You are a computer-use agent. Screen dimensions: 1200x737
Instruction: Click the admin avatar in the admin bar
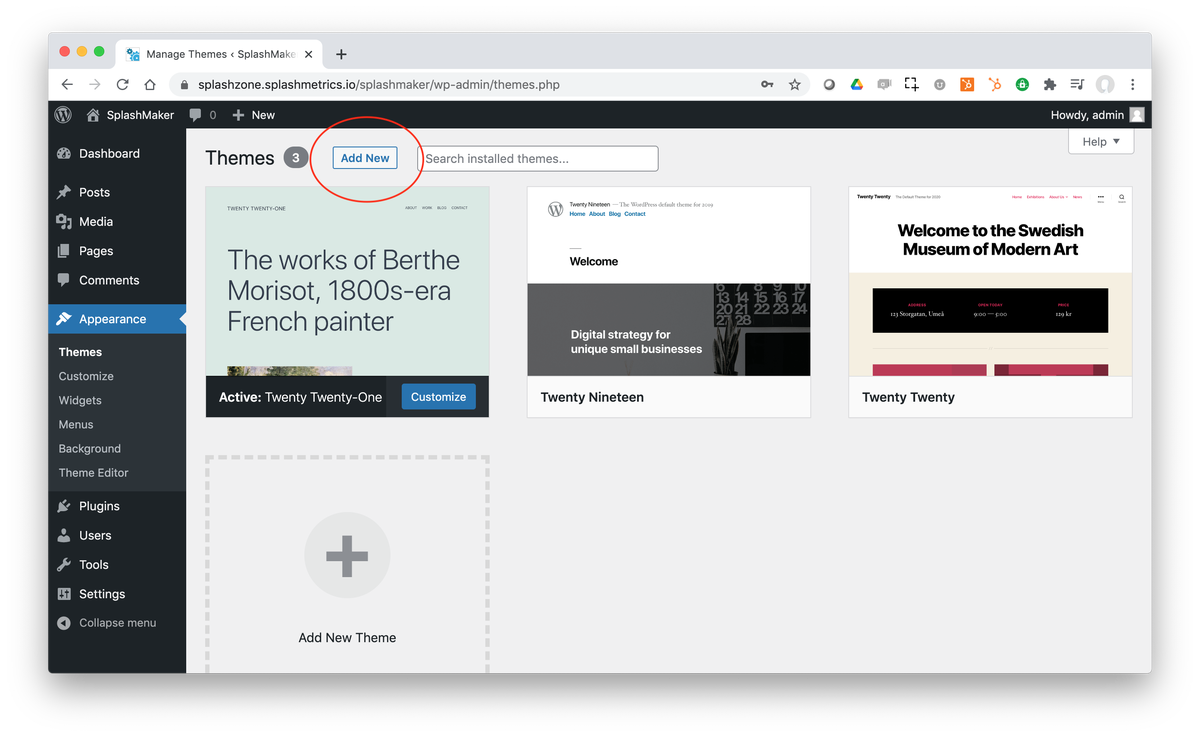[1137, 115]
